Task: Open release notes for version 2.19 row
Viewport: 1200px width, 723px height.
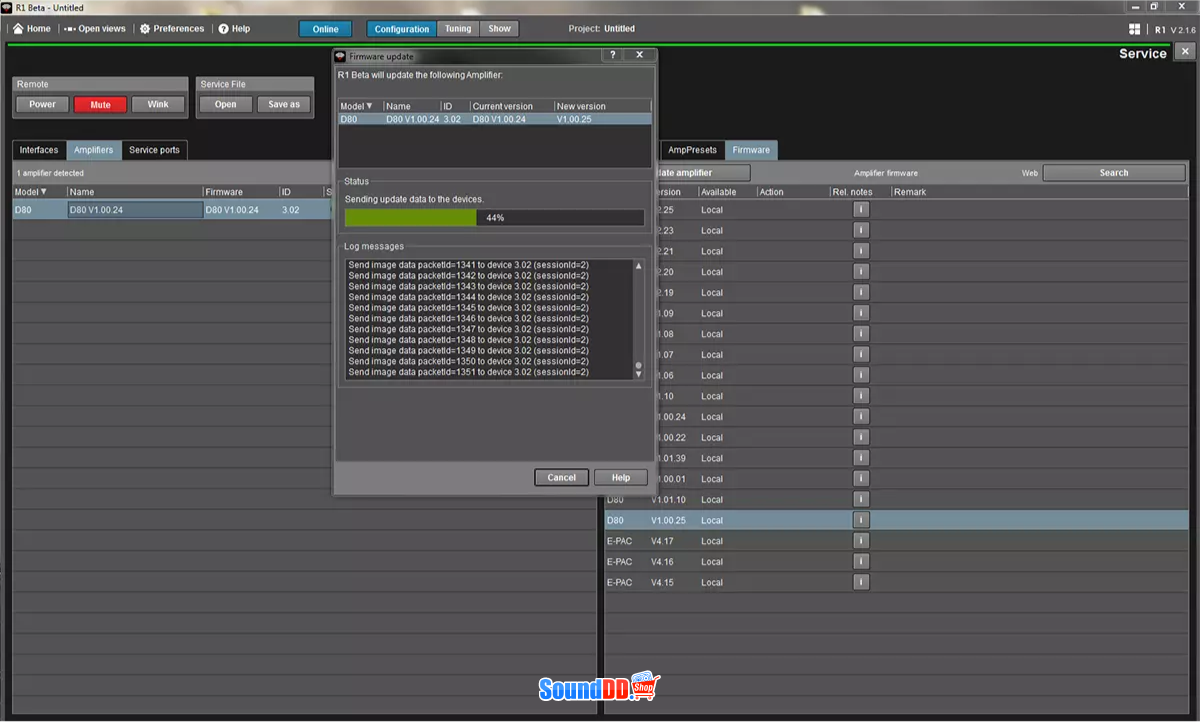Action: point(861,293)
